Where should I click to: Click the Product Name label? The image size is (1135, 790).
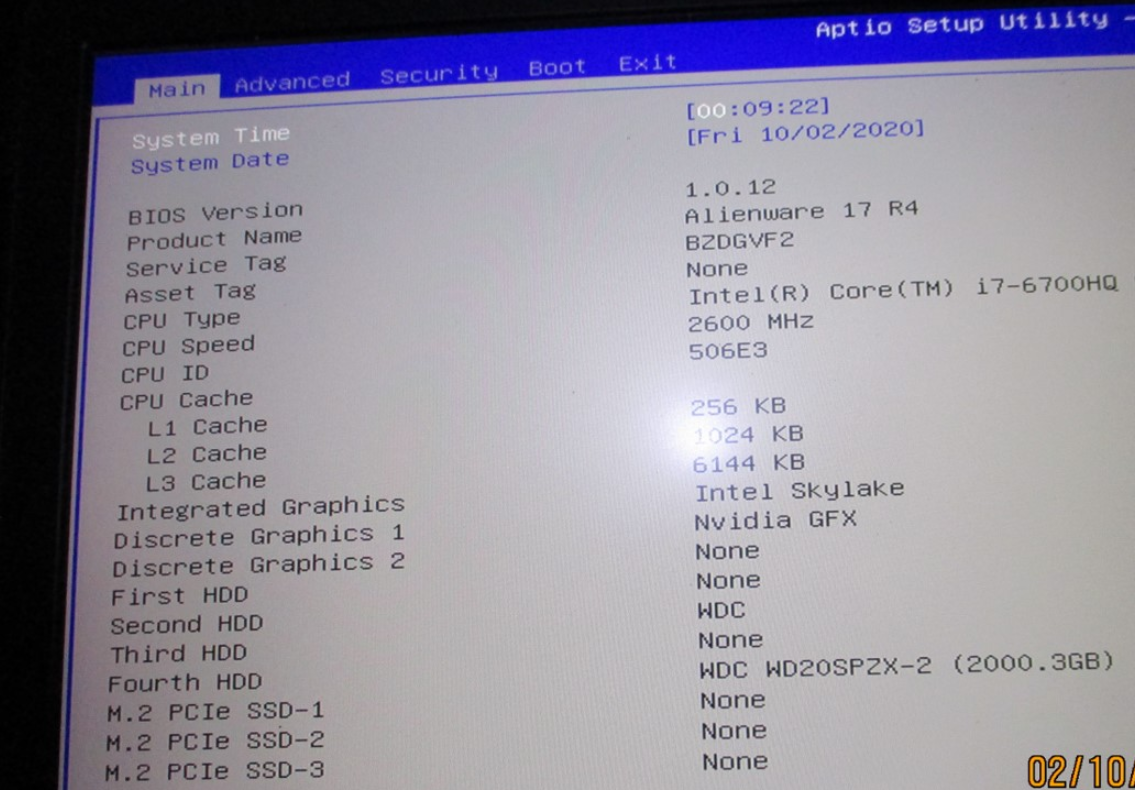(214, 240)
